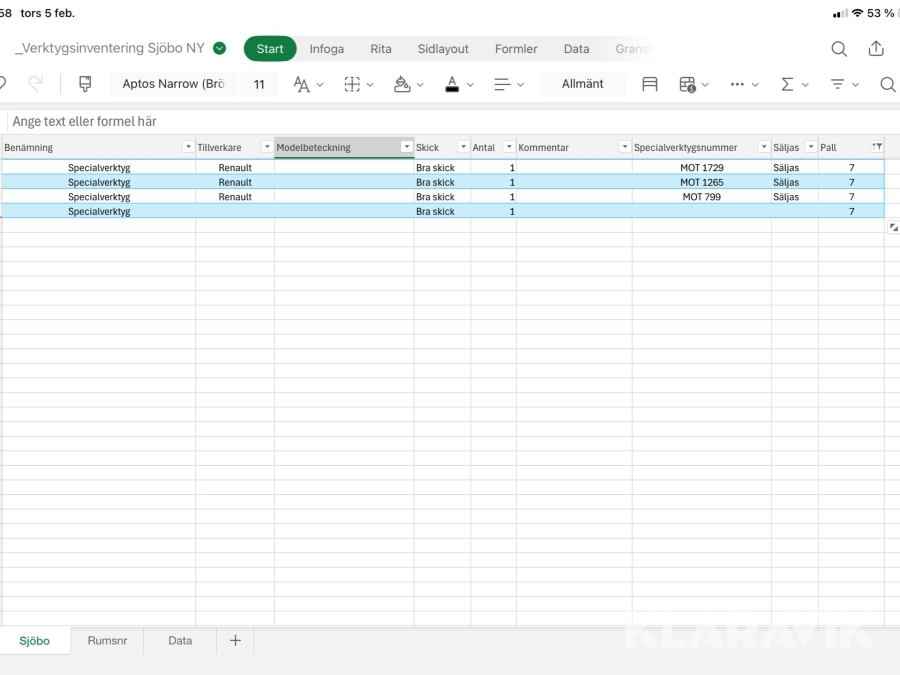Tap the format painter icon
900x675 pixels.
pyautogui.click(x=85, y=84)
